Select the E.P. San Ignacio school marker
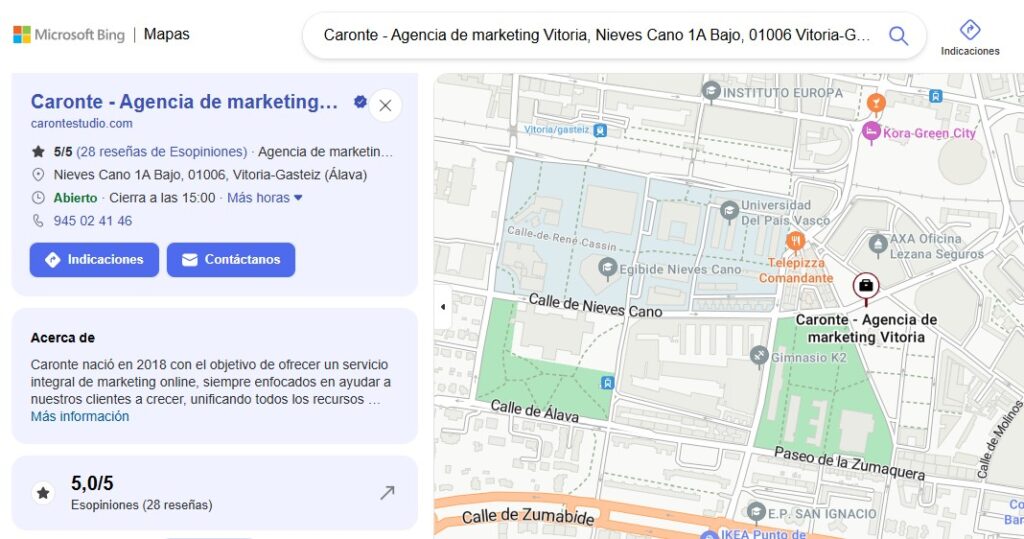Viewport: 1024px width, 539px height. [x=756, y=512]
